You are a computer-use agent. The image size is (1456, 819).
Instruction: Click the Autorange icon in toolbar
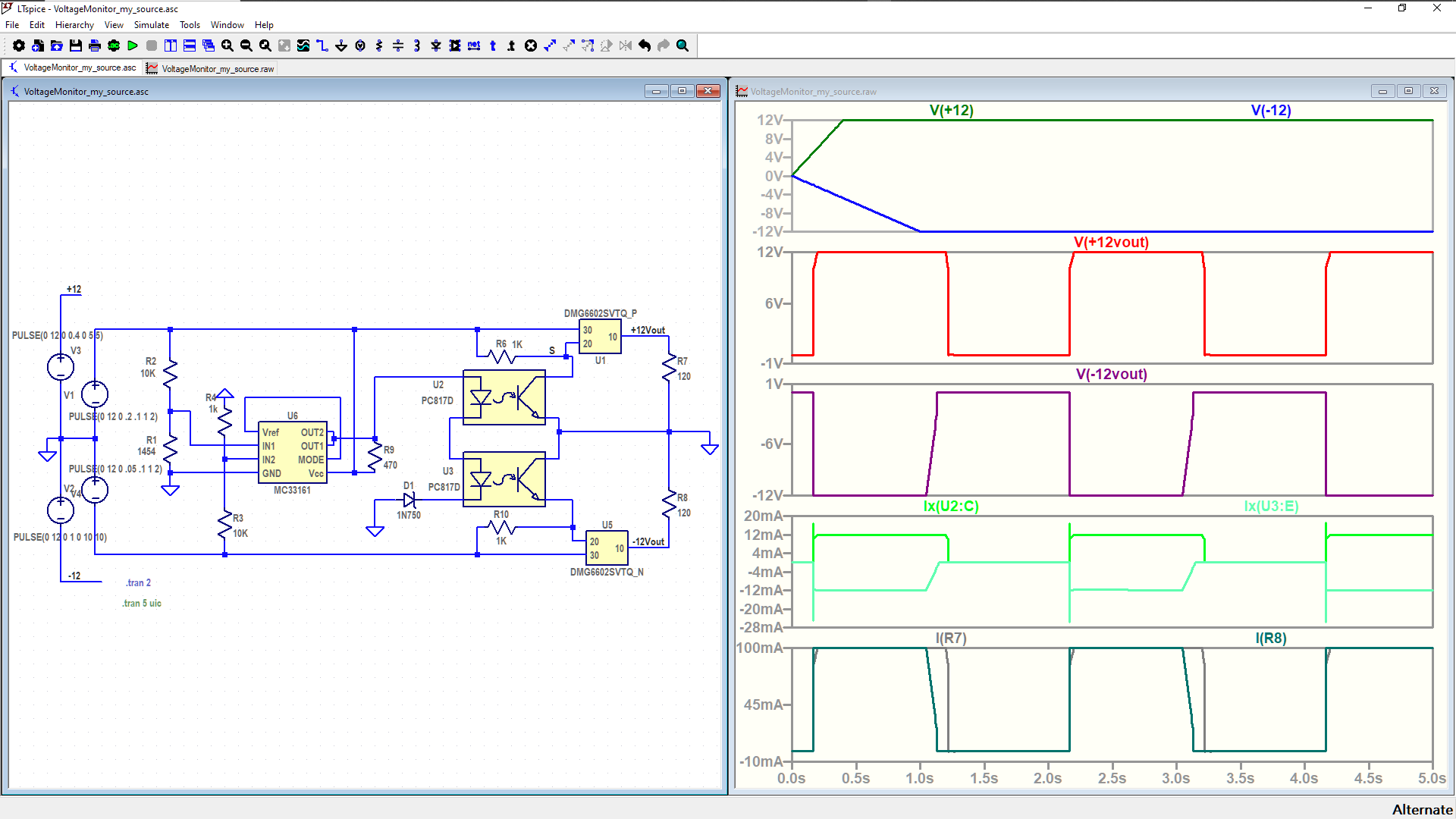(284, 45)
